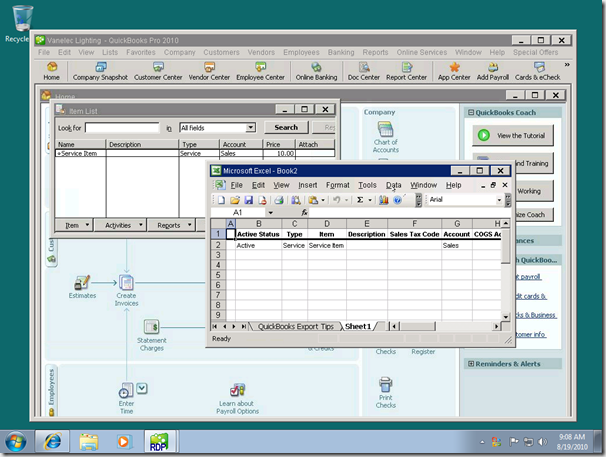Image resolution: width=606 pixels, height=457 pixels.
Task: Click the Home icon in QuickBooks toolbar
Action: click(51, 71)
